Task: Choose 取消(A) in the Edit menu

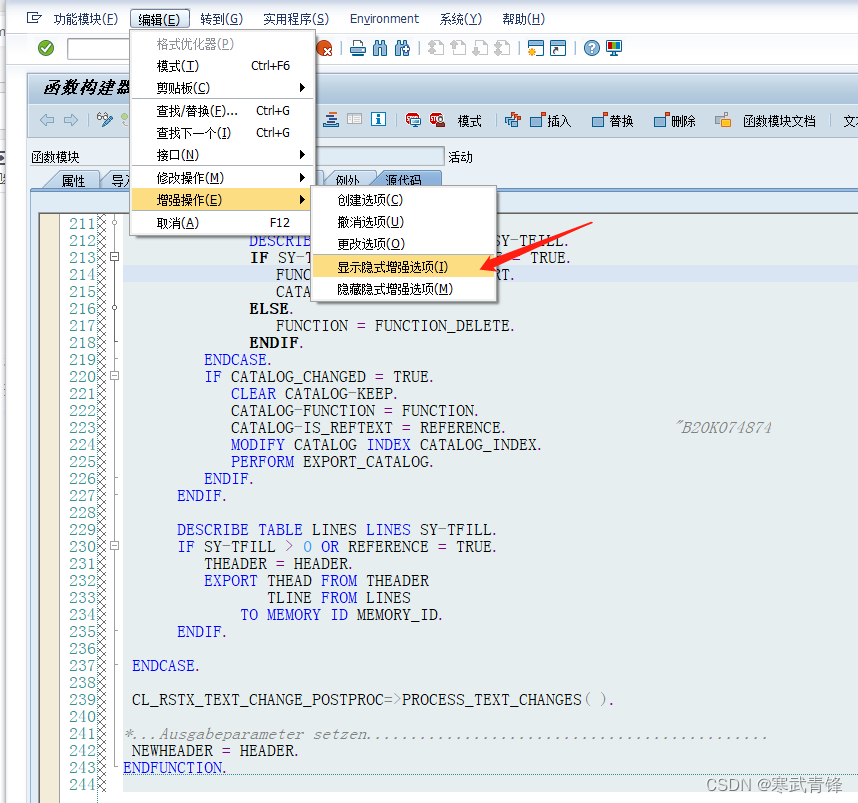Action: pos(223,223)
